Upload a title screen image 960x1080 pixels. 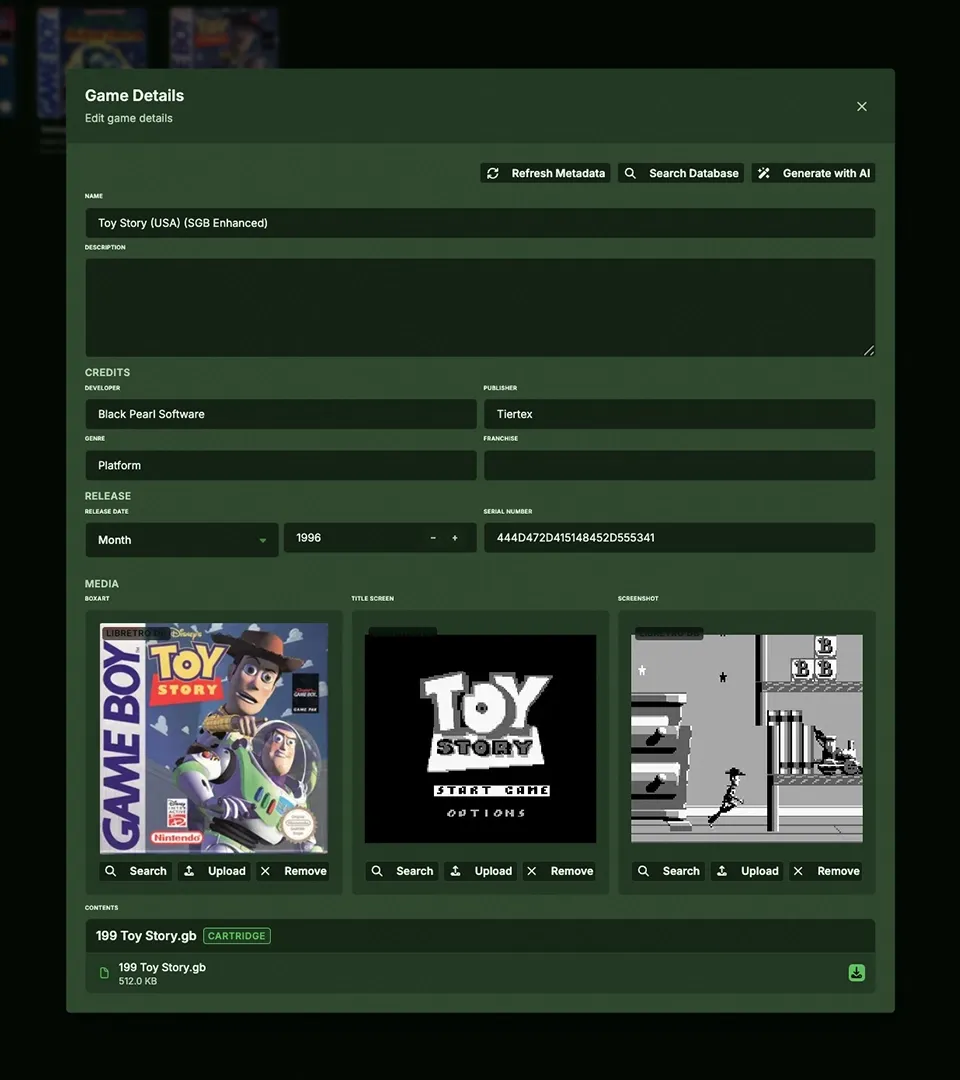[x=481, y=871]
